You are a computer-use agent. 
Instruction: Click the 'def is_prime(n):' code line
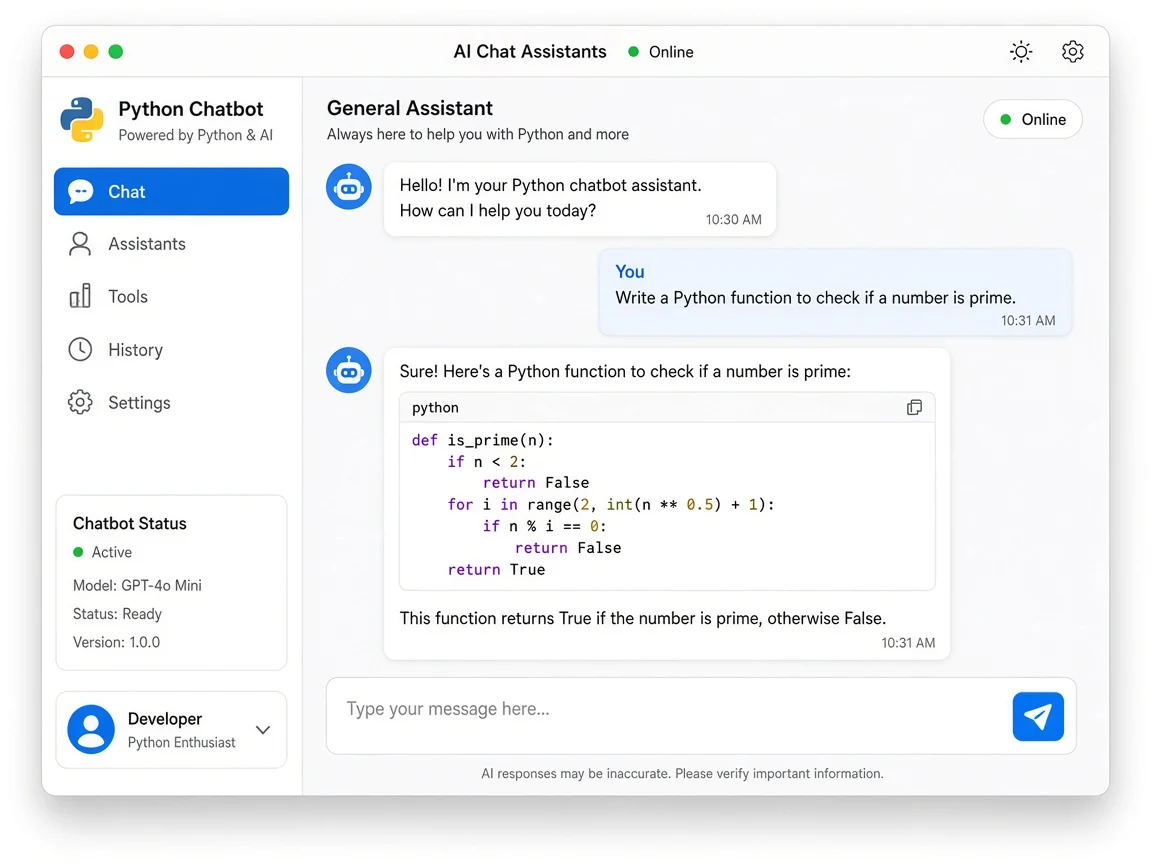pyautogui.click(x=482, y=440)
